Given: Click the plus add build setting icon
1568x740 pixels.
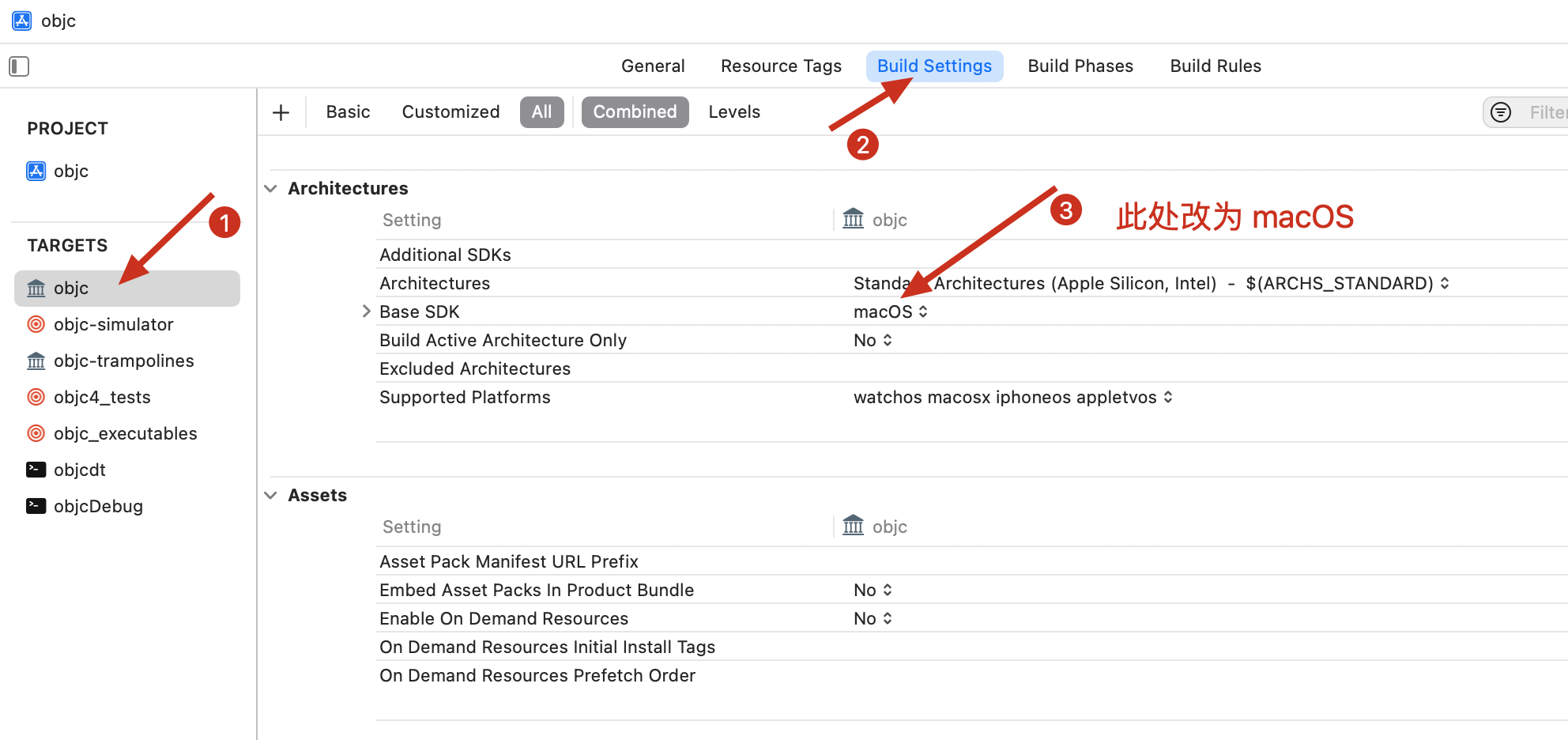Looking at the screenshot, I should 281,112.
